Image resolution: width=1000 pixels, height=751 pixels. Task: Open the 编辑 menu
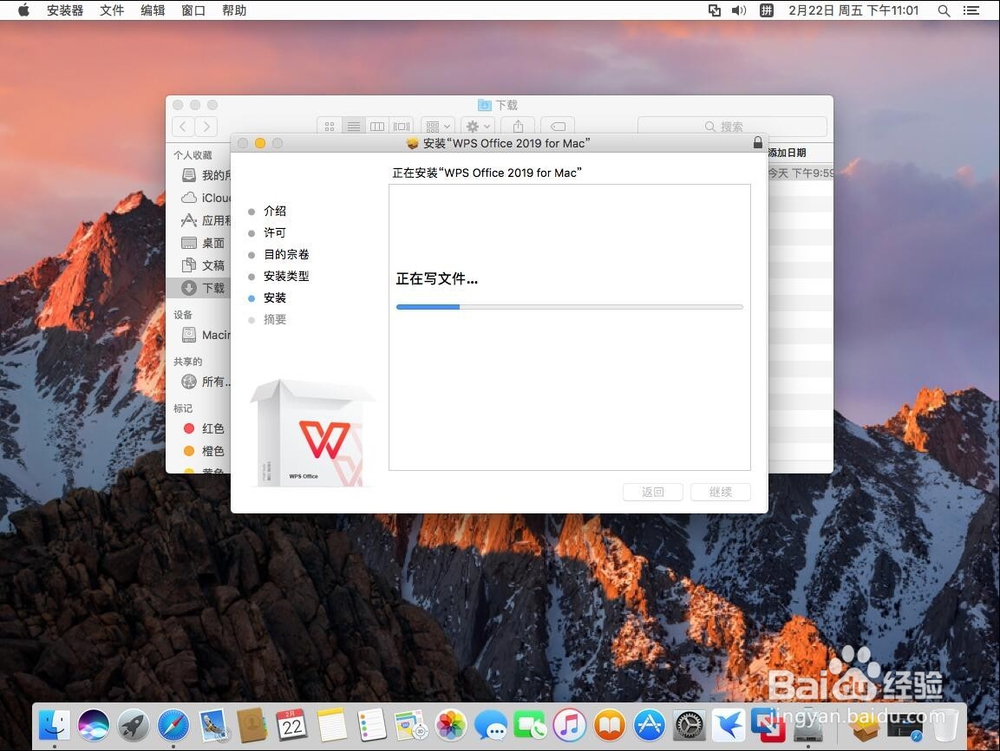pyautogui.click(x=152, y=10)
